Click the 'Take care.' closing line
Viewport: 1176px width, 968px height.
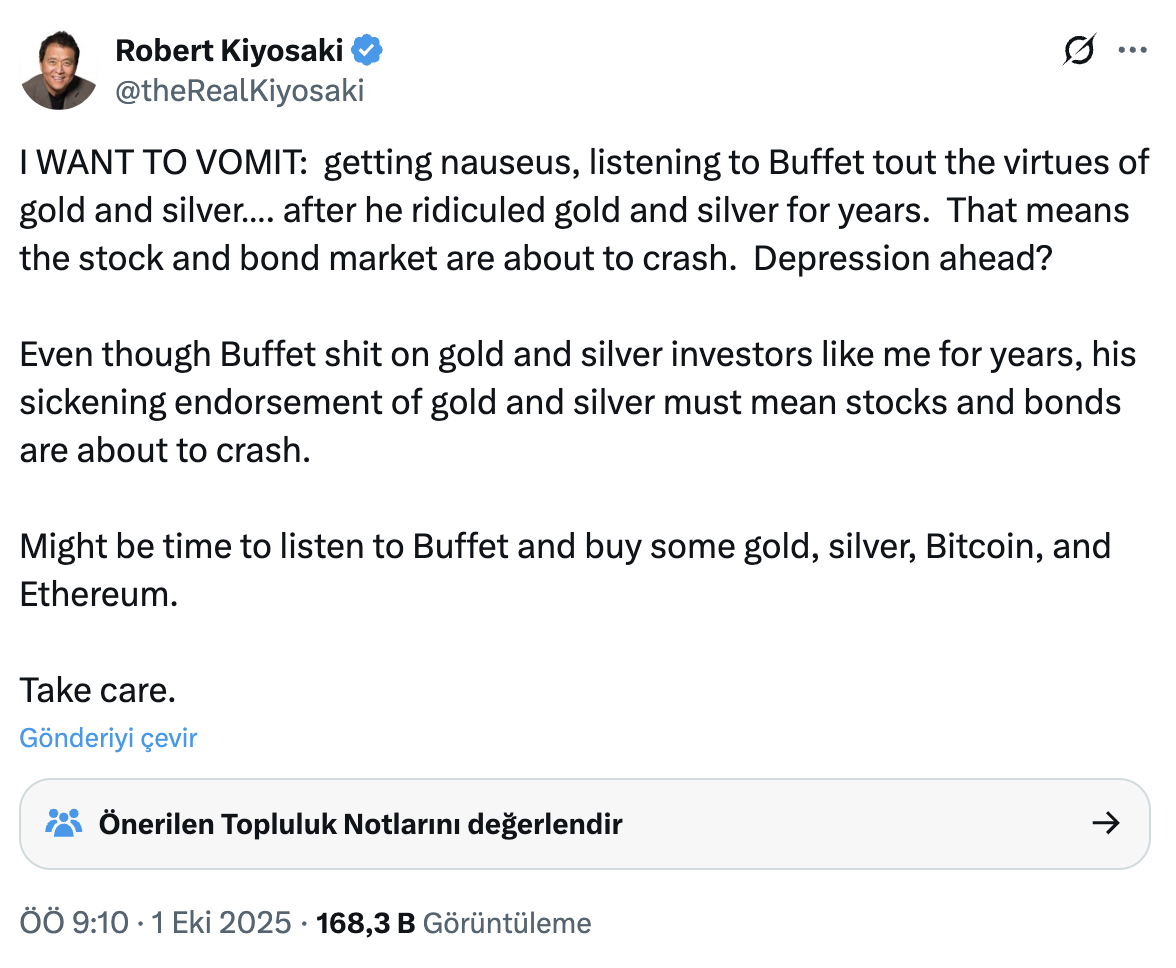[98, 690]
